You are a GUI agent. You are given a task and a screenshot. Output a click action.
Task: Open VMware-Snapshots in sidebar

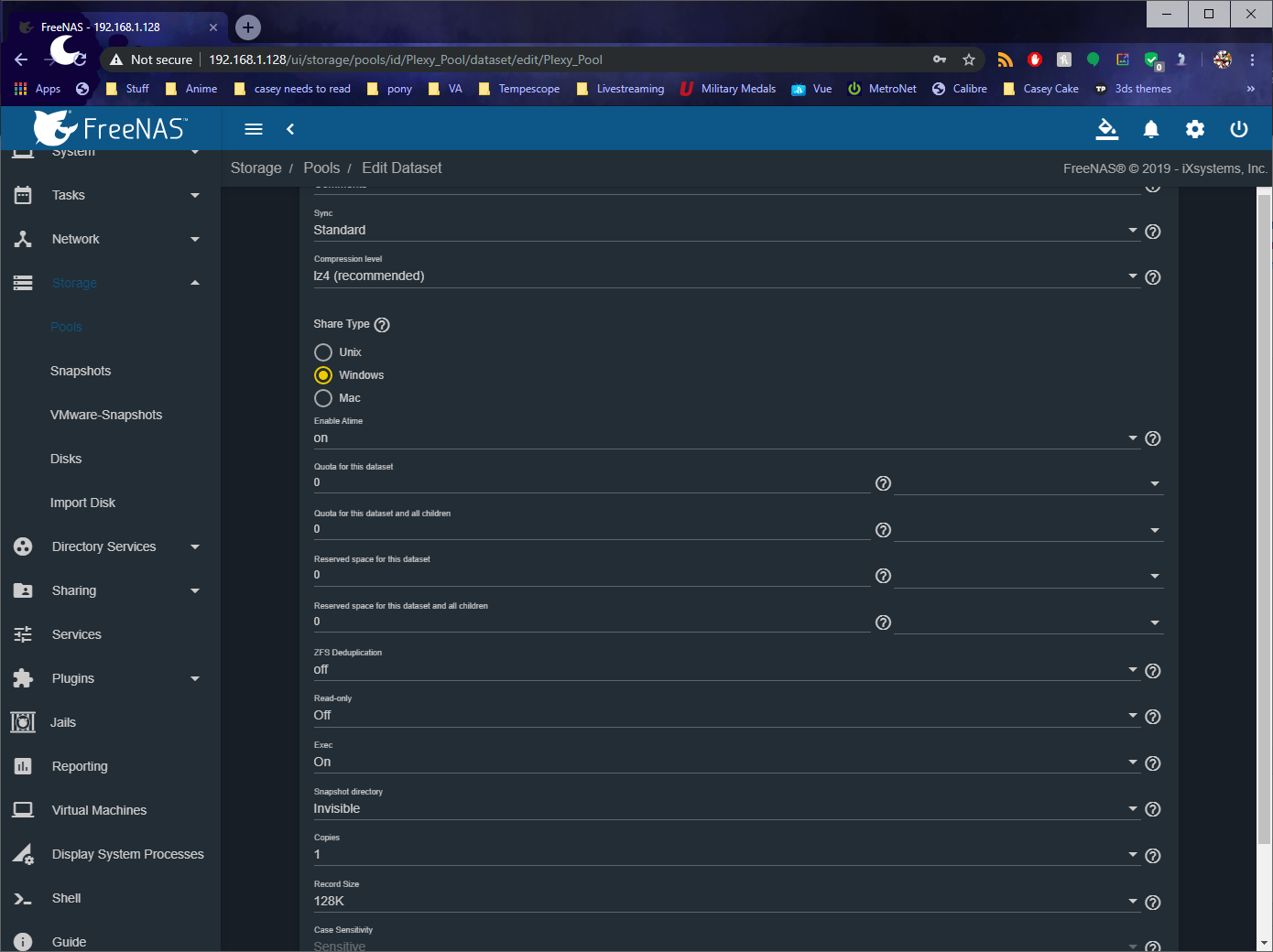click(x=106, y=415)
